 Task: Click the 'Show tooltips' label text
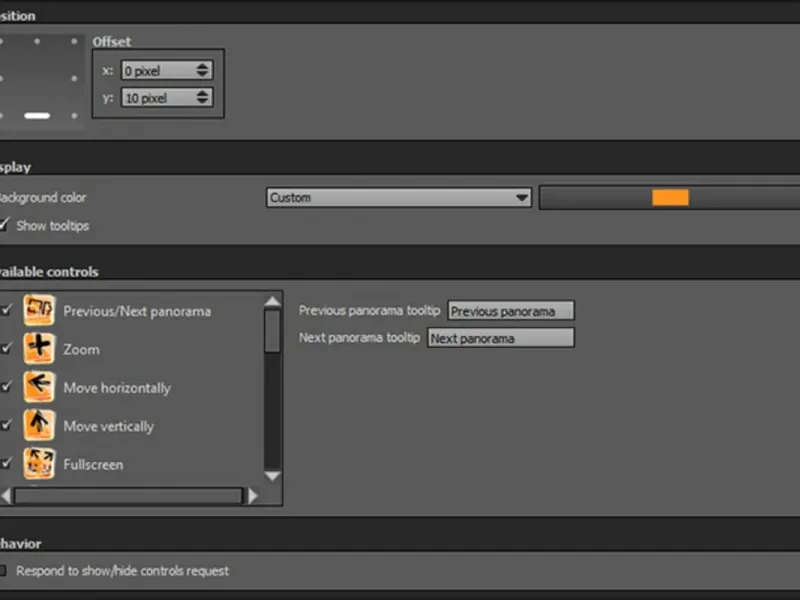point(53,226)
